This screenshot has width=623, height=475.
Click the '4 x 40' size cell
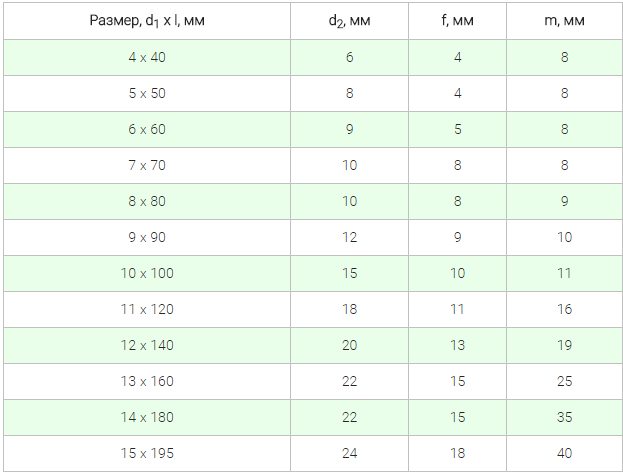[x=147, y=58]
